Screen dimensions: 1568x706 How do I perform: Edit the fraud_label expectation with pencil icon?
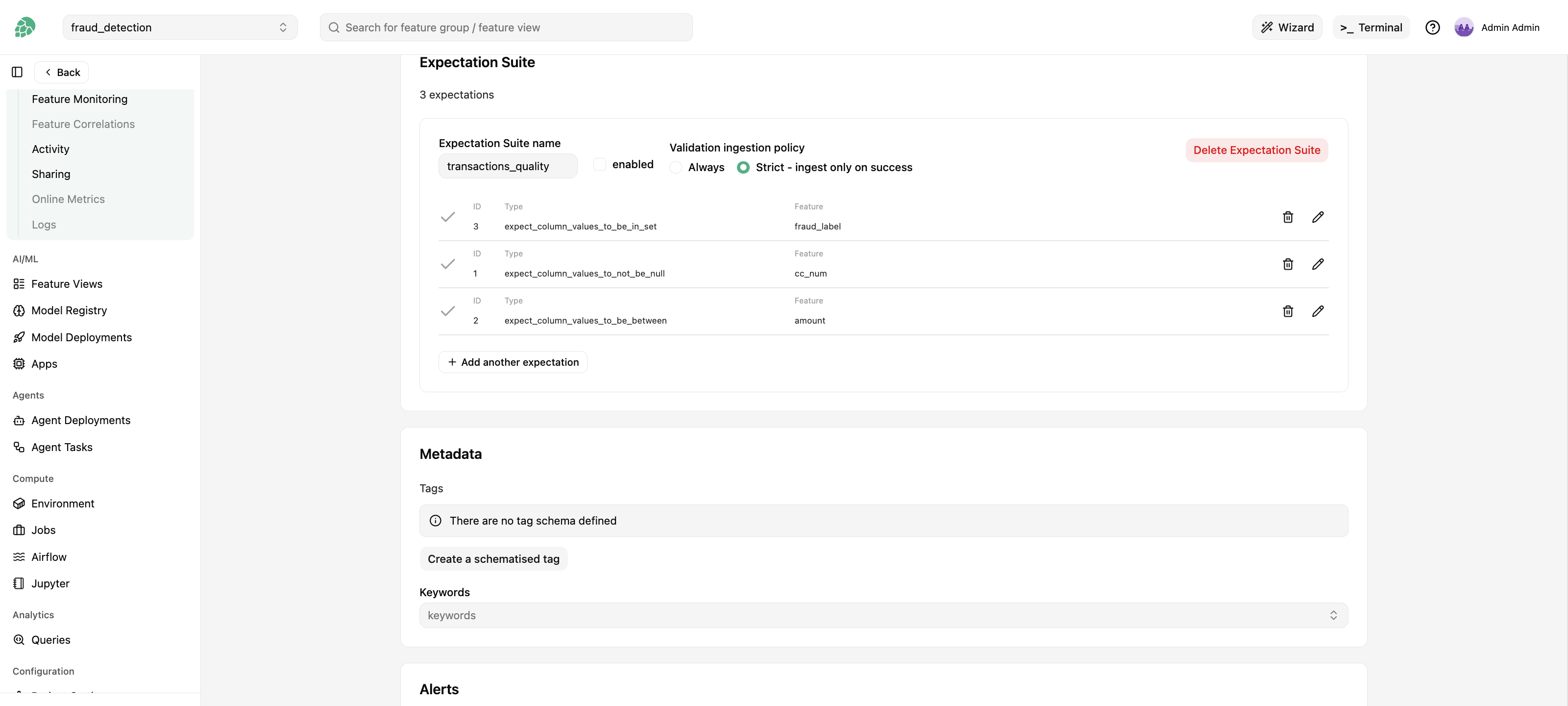[x=1318, y=217]
